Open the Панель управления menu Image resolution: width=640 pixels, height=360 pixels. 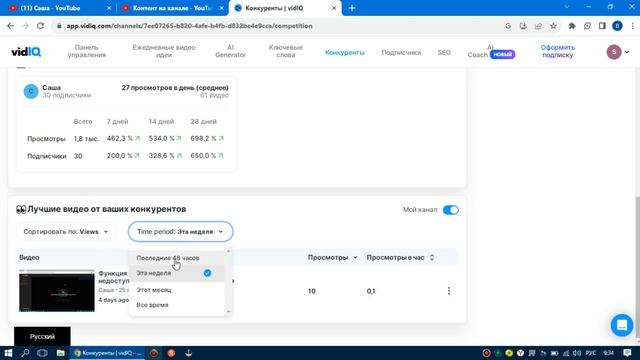pyautogui.click(x=87, y=51)
